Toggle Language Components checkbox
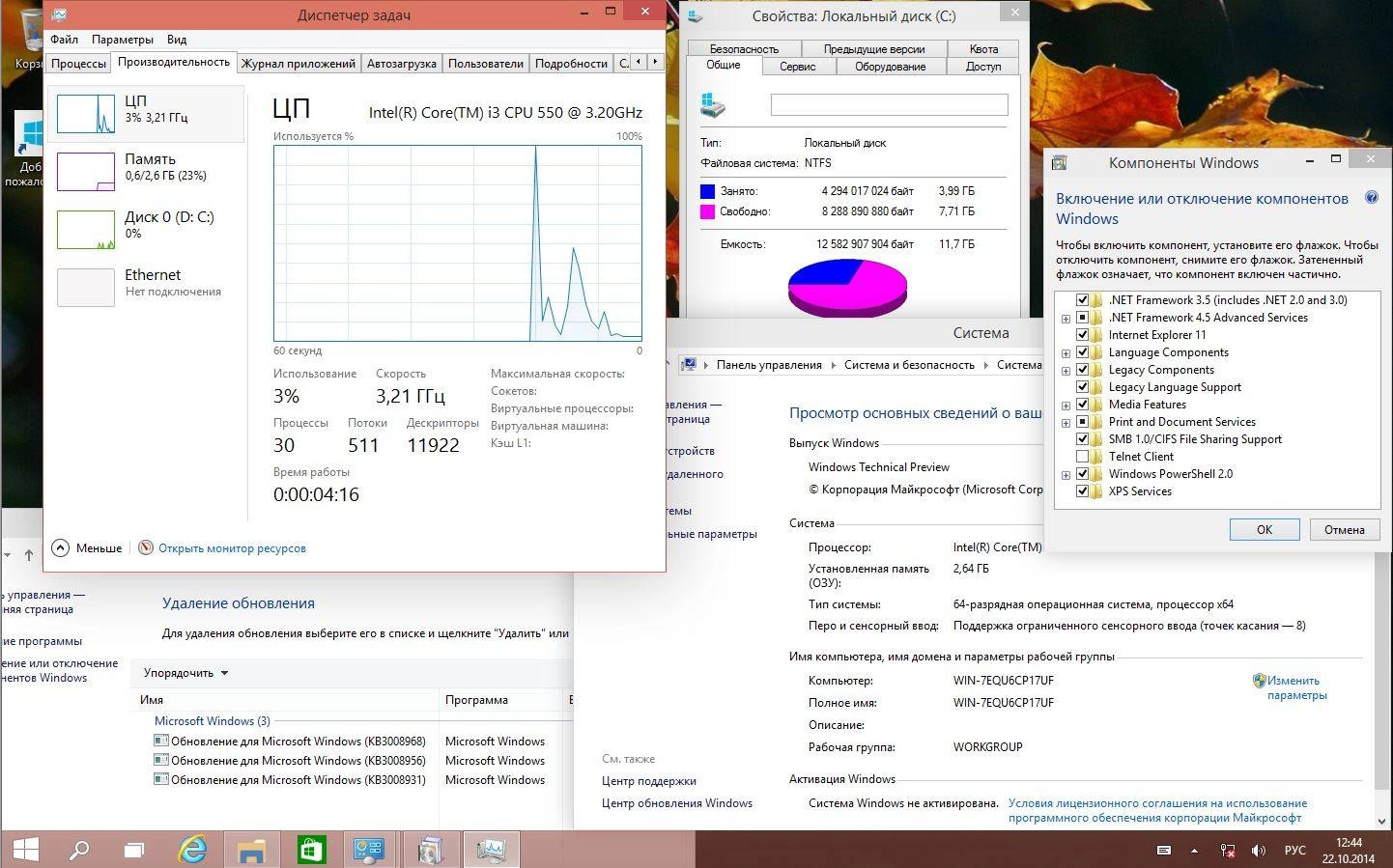1393x868 pixels. [1082, 352]
